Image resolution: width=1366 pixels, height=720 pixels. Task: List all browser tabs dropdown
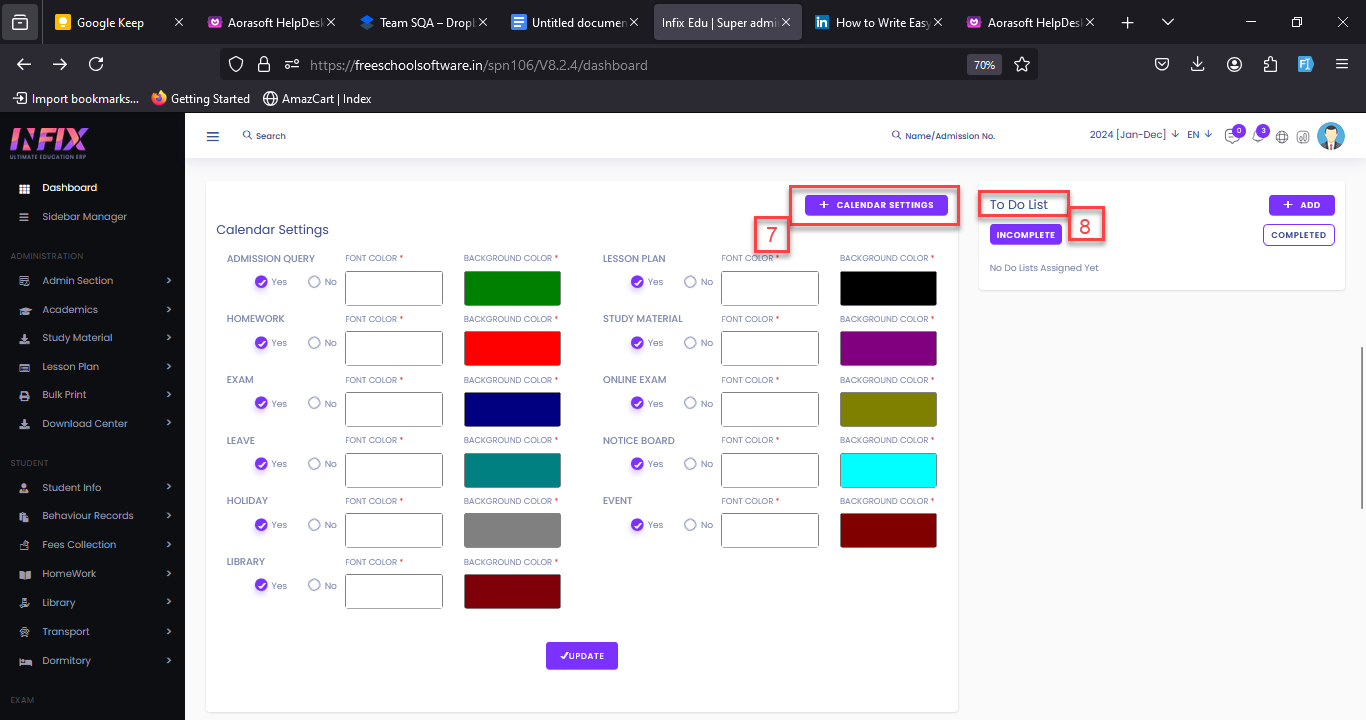[1168, 22]
